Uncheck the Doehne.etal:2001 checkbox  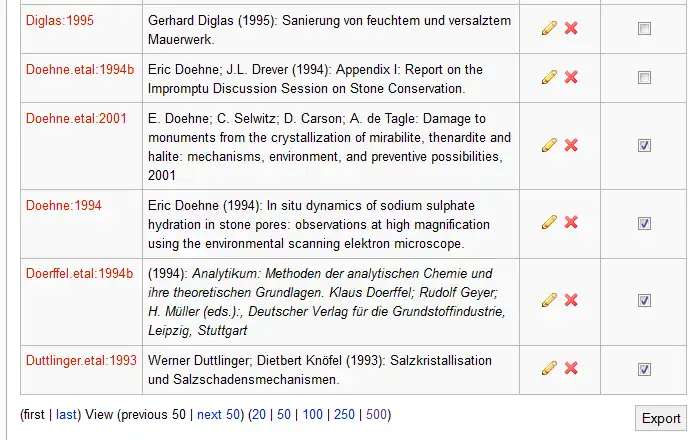[x=644, y=146]
